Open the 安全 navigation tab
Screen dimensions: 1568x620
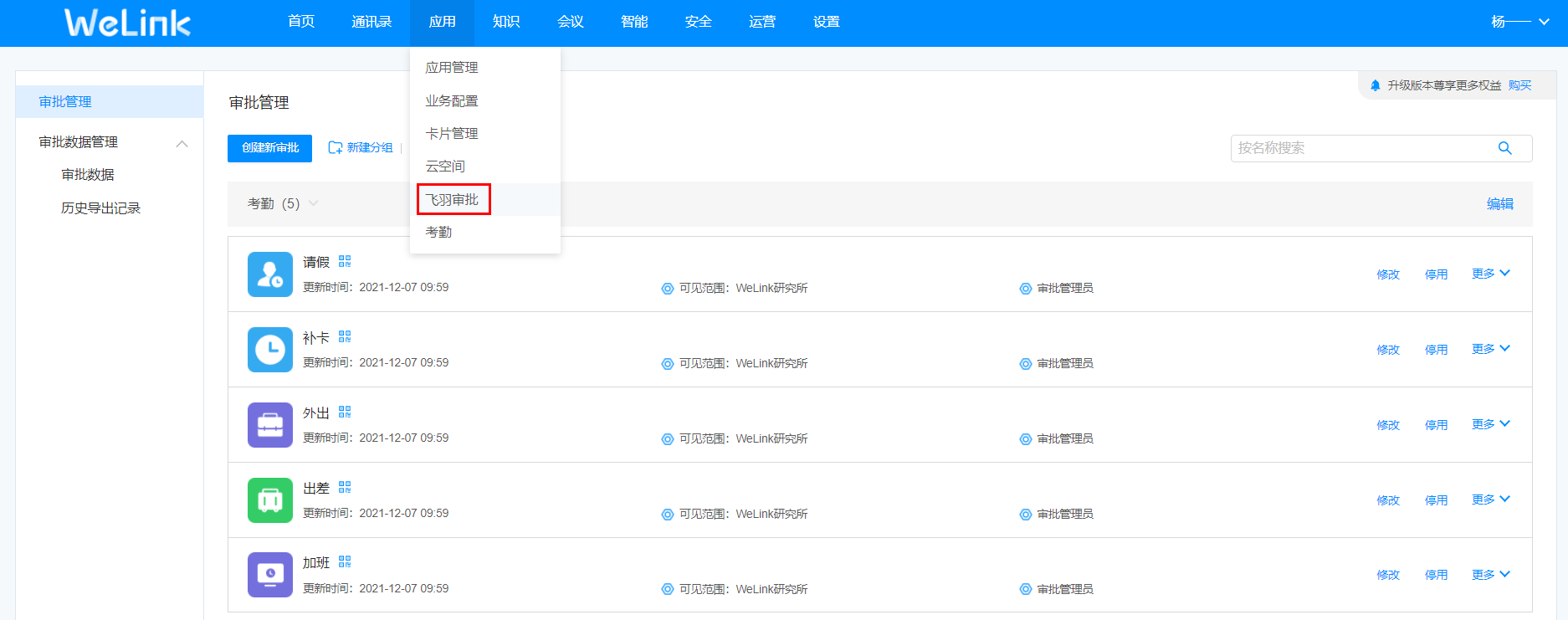[698, 22]
